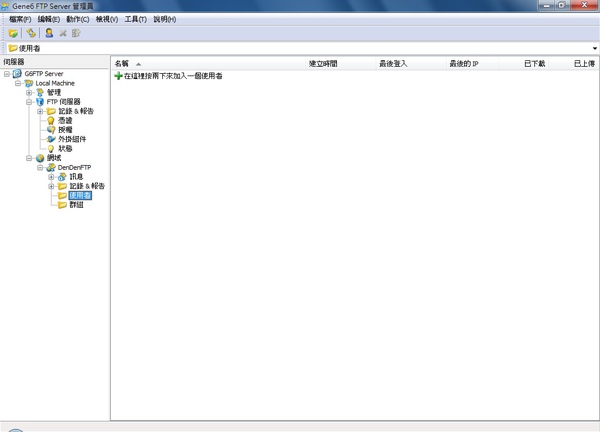The height and width of the screenshot is (432, 600).
Task: Click folder icon in the 使用者 address bar
Action: pos(13,48)
